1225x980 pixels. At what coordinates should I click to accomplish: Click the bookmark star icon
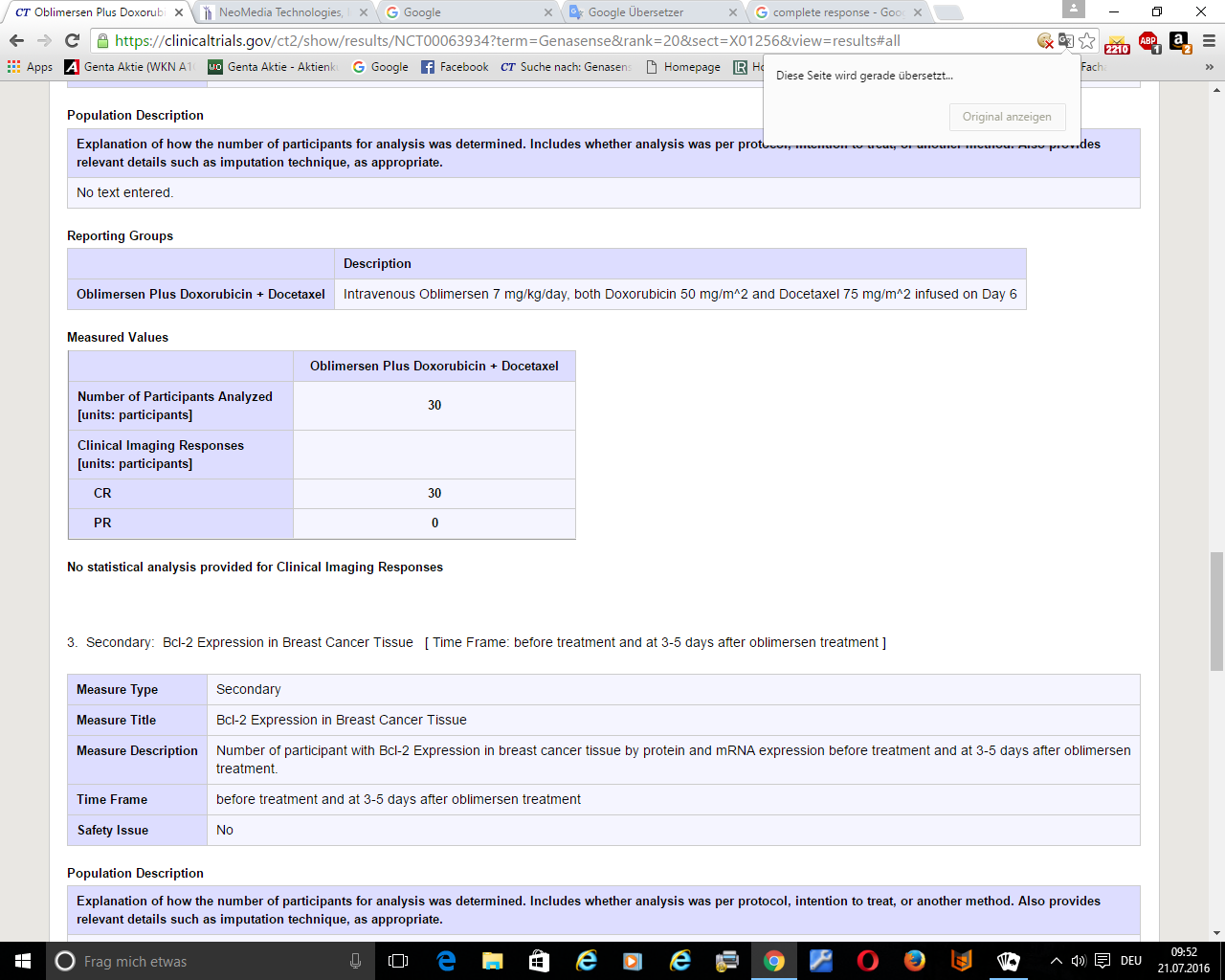click(1085, 43)
